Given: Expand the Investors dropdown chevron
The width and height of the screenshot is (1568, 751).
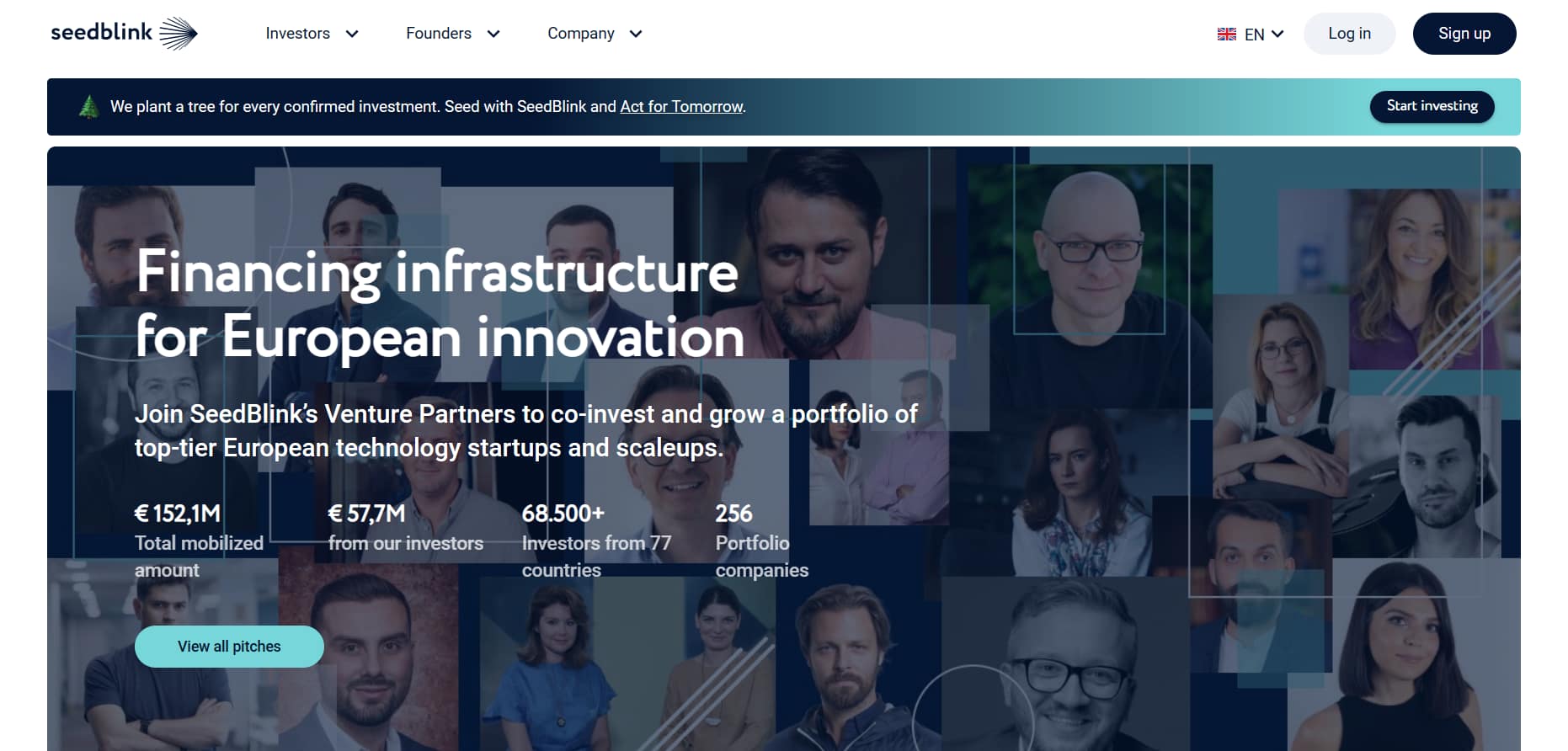Looking at the screenshot, I should 352,34.
